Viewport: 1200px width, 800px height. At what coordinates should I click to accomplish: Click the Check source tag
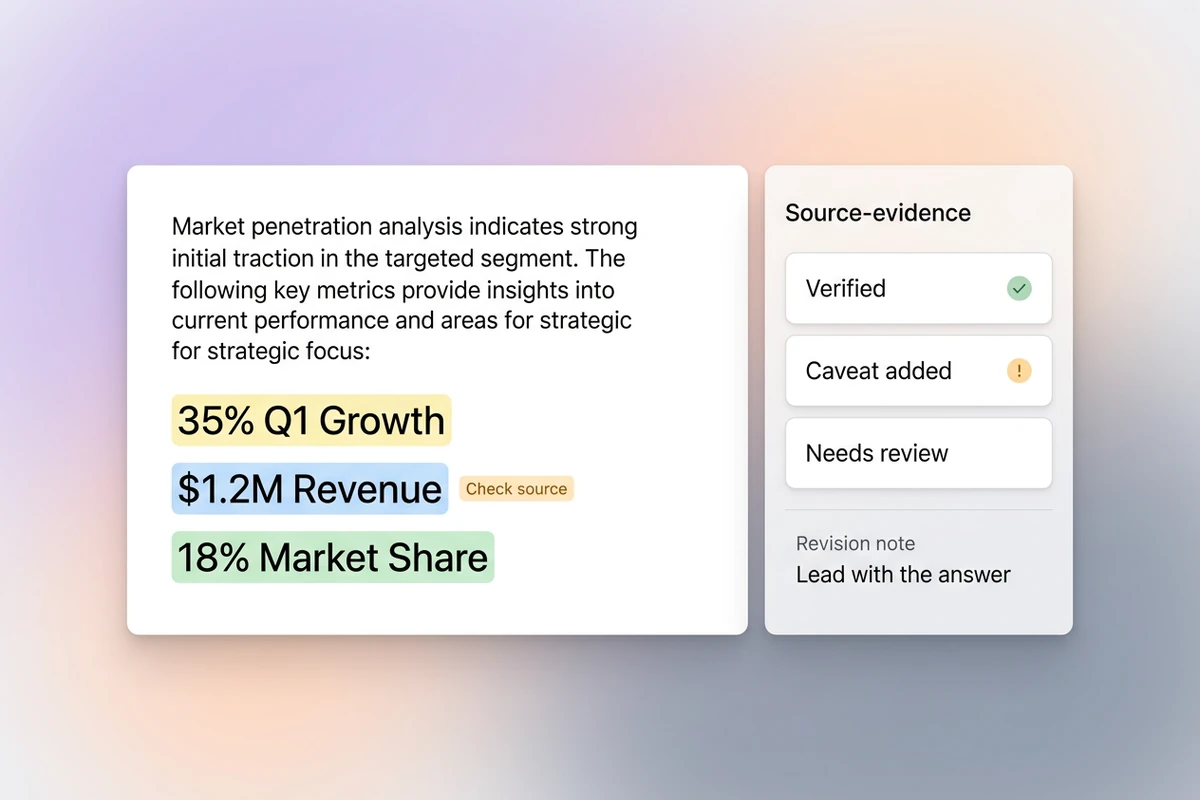(x=516, y=489)
